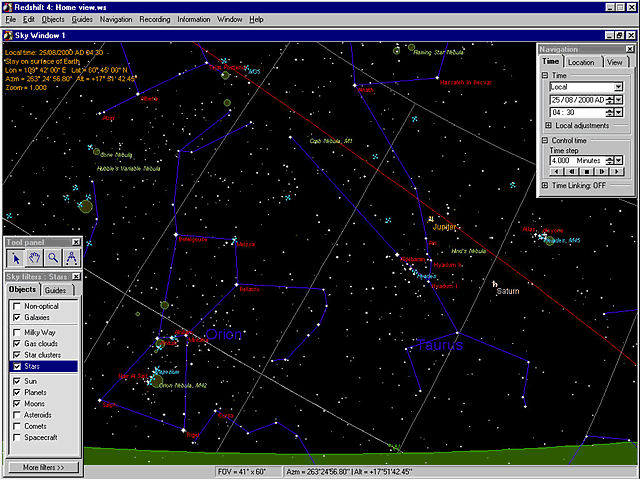Step time forward one increment
This screenshot has width=640, height=480.
[602, 171]
